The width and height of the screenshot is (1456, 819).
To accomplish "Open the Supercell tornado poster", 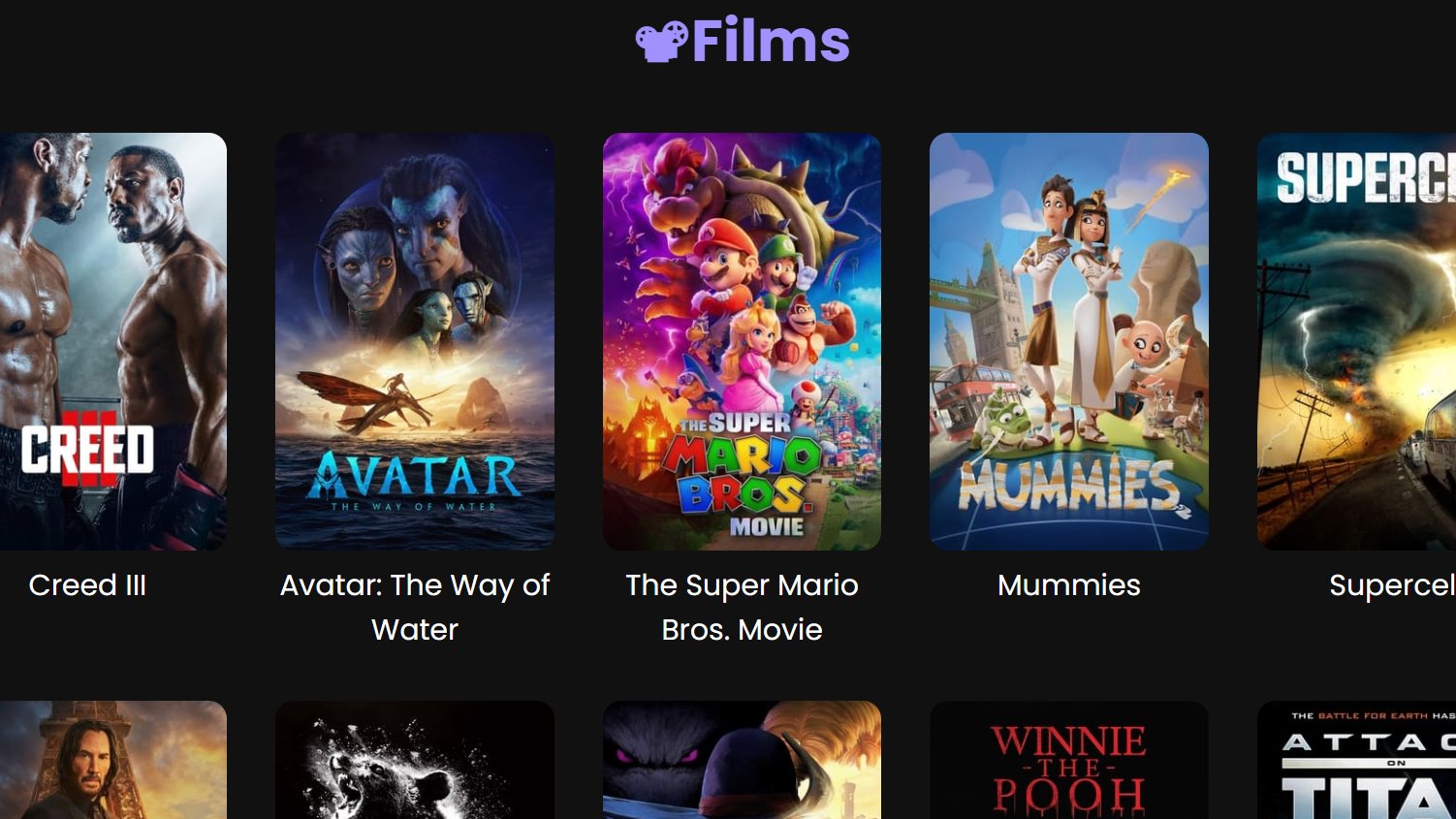I will pos(1356,341).
